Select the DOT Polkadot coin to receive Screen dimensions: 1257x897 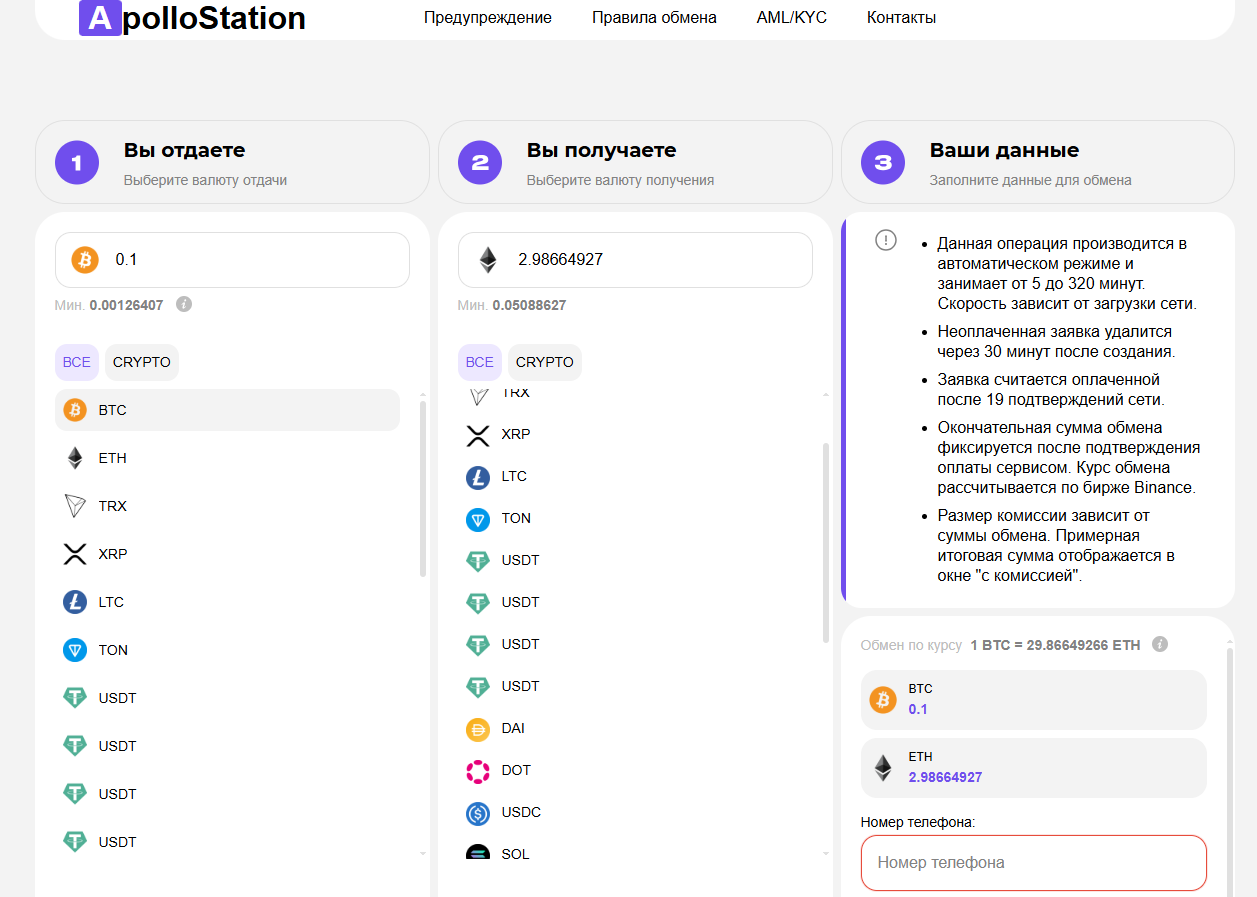click(x=515, y=770)
